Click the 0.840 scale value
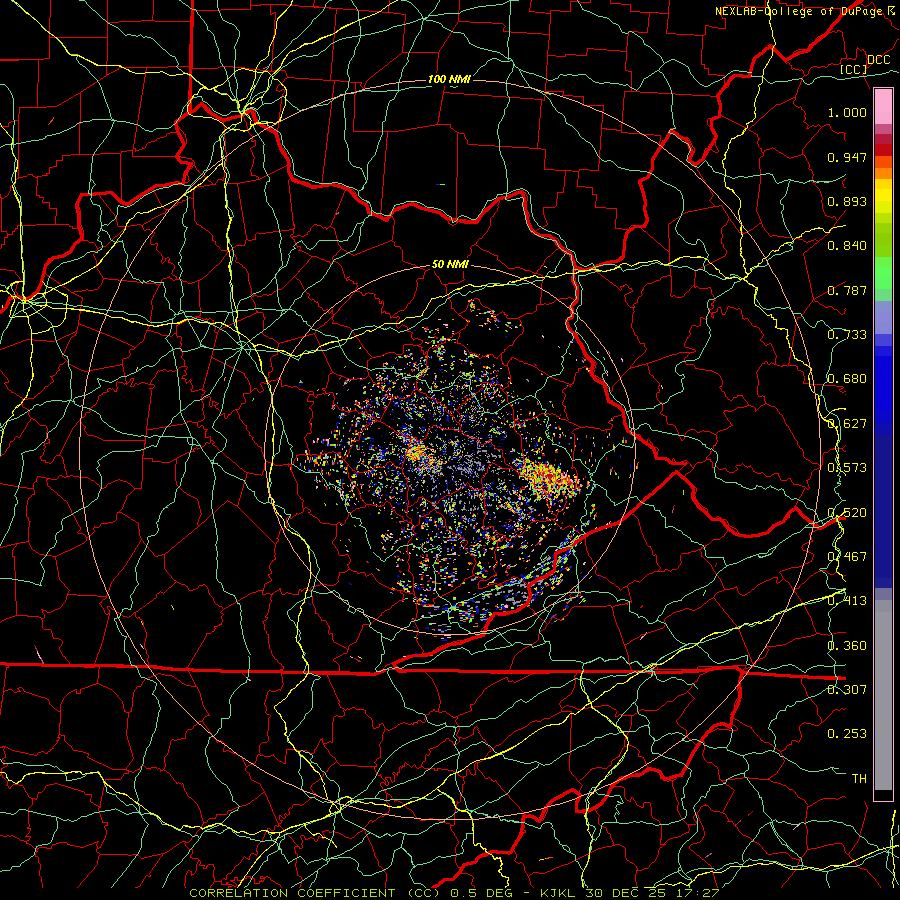 (847, 246)
